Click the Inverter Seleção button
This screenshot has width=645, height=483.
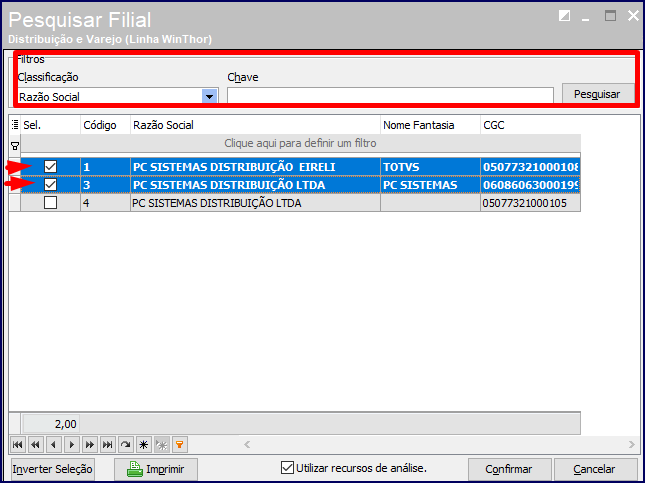(53, 469)
